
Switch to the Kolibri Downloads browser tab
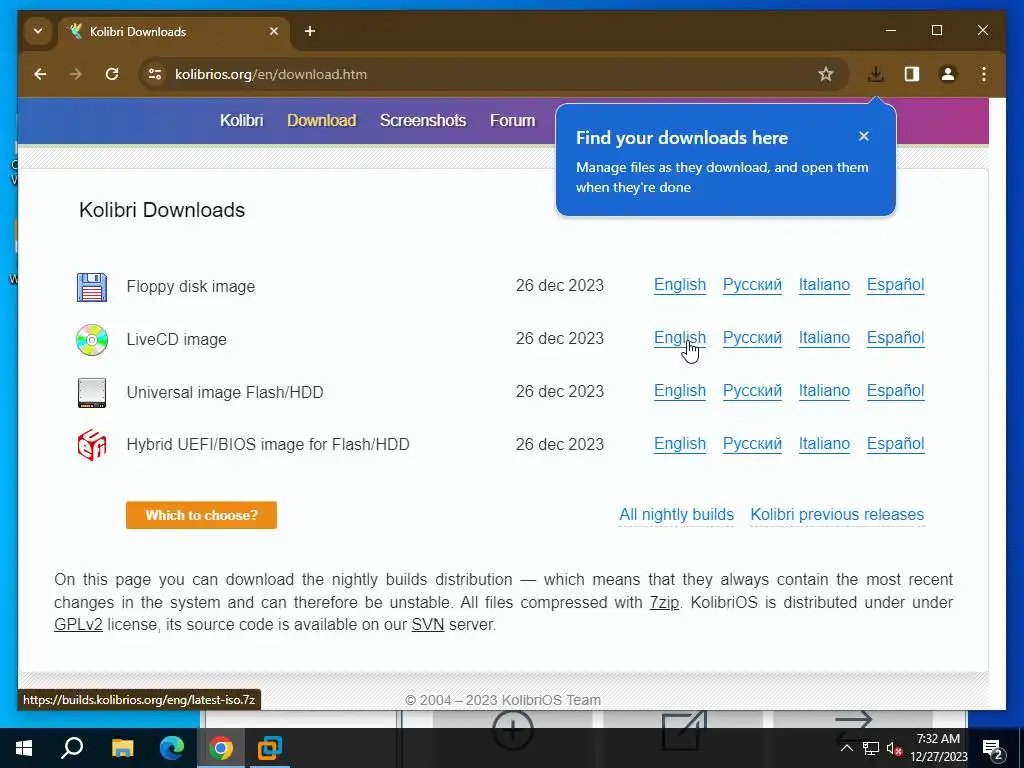point(173,31)
